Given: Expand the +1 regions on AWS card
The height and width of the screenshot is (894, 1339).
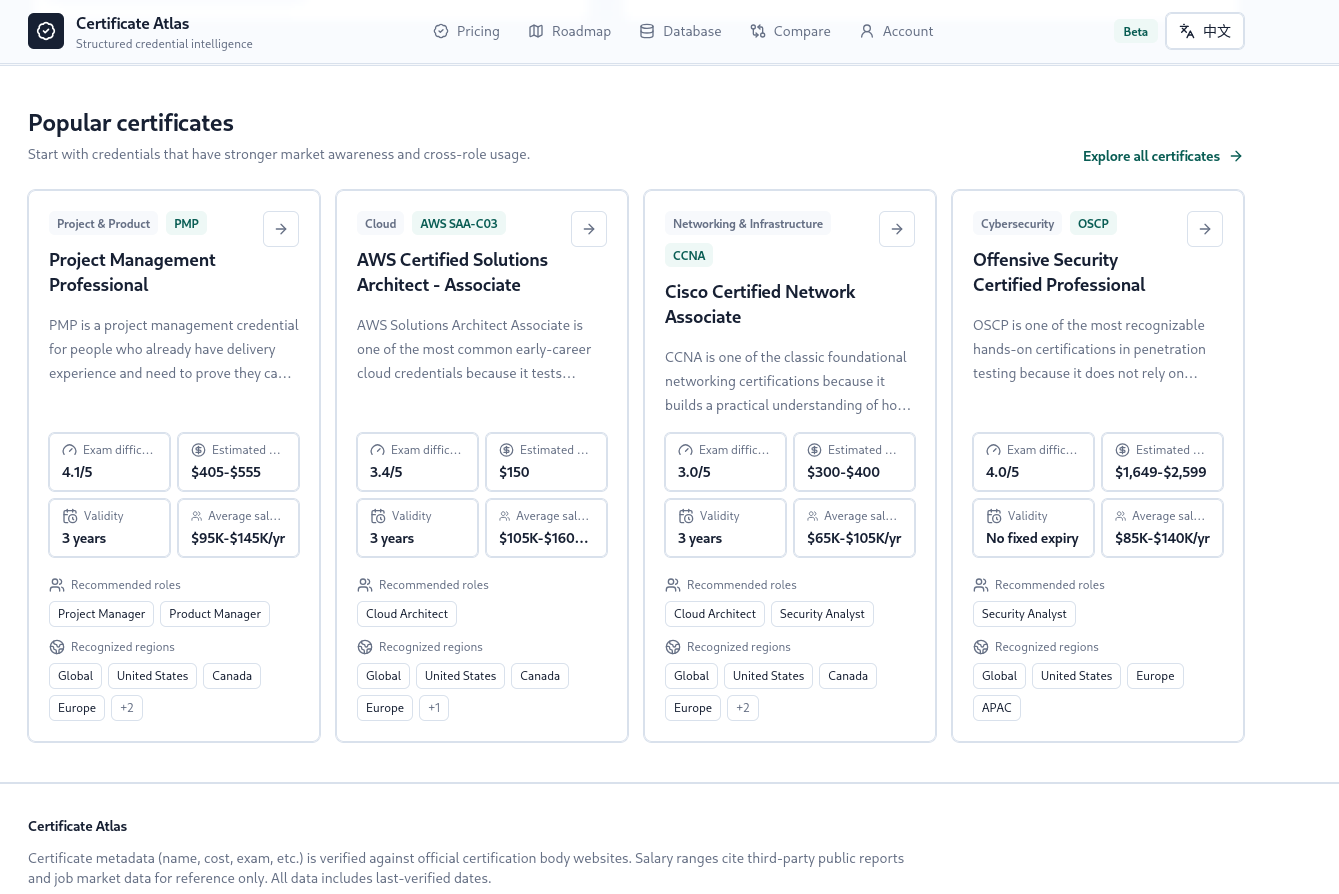Looking at the screenshot, I should pos(434,708).
